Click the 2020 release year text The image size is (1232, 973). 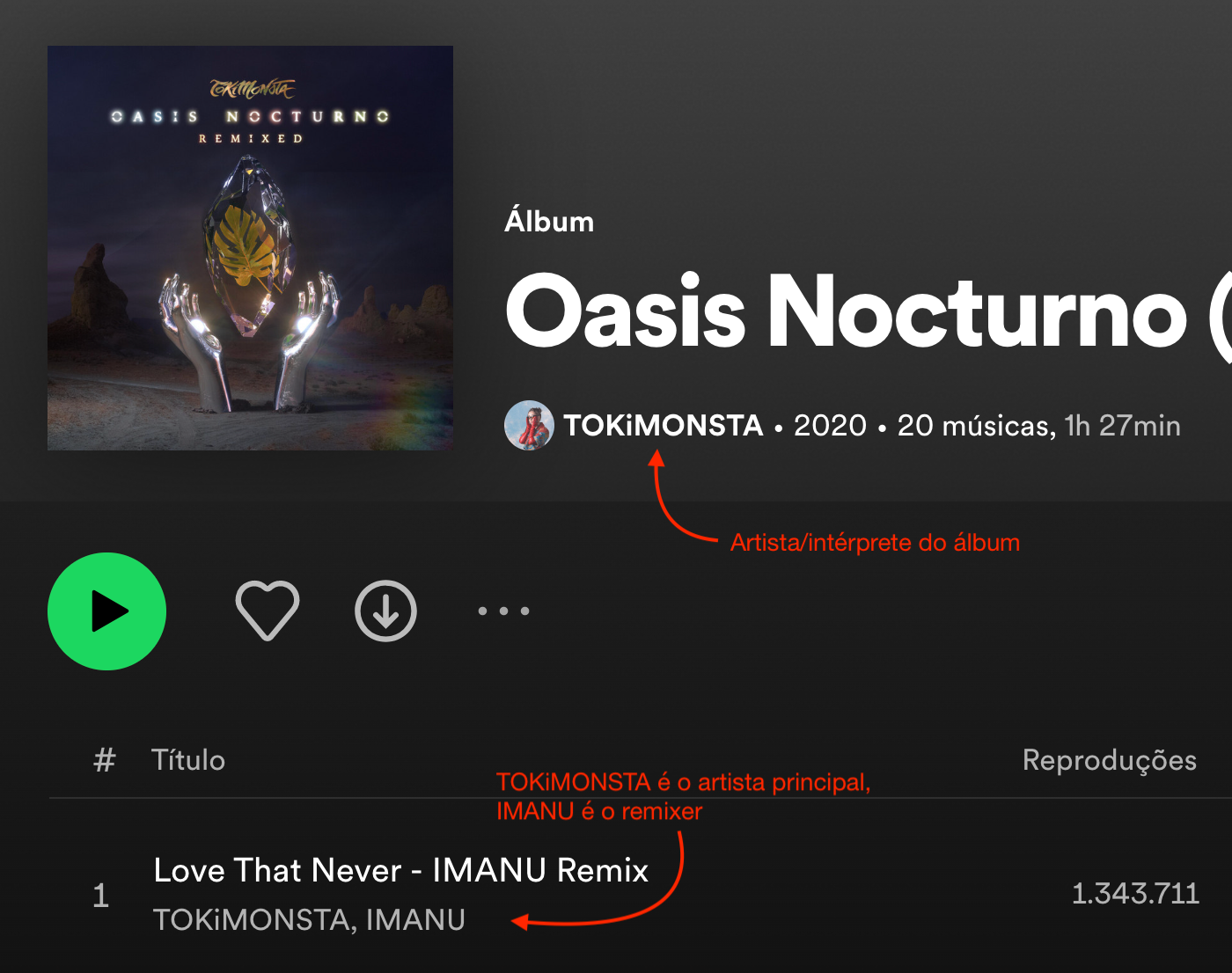pos(830,426)
